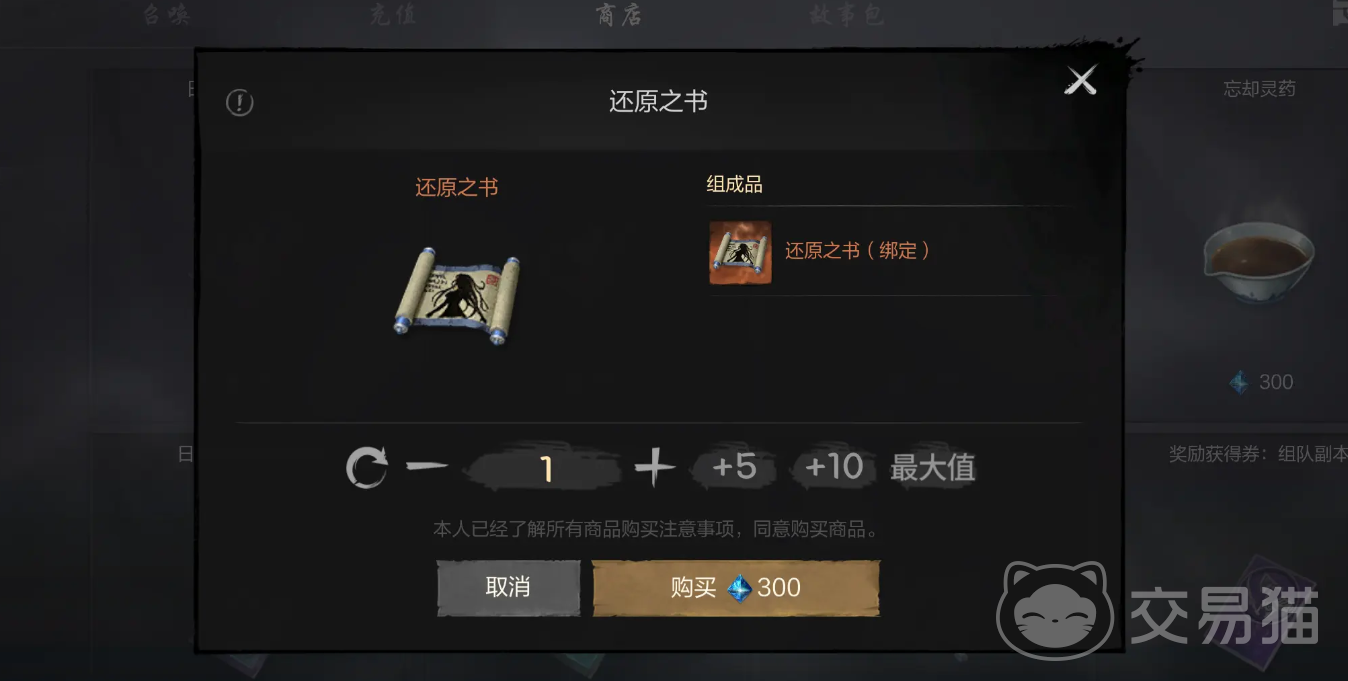Screen dimensions: 1348x681
Task: Switch to the 故事包 tab
Action: click(x=846, y=15)
